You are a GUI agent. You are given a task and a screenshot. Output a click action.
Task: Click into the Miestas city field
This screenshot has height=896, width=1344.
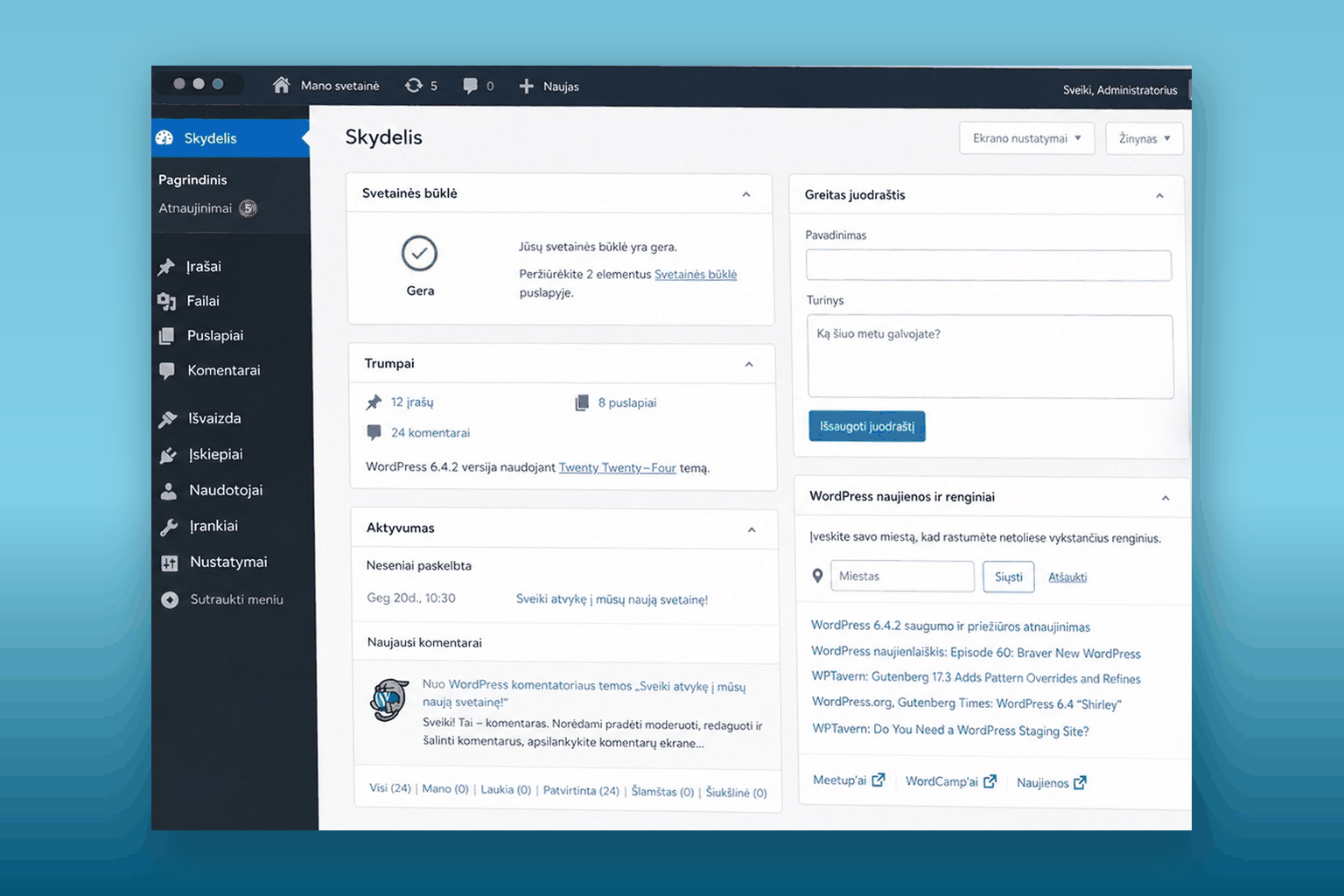click(902, 576)
